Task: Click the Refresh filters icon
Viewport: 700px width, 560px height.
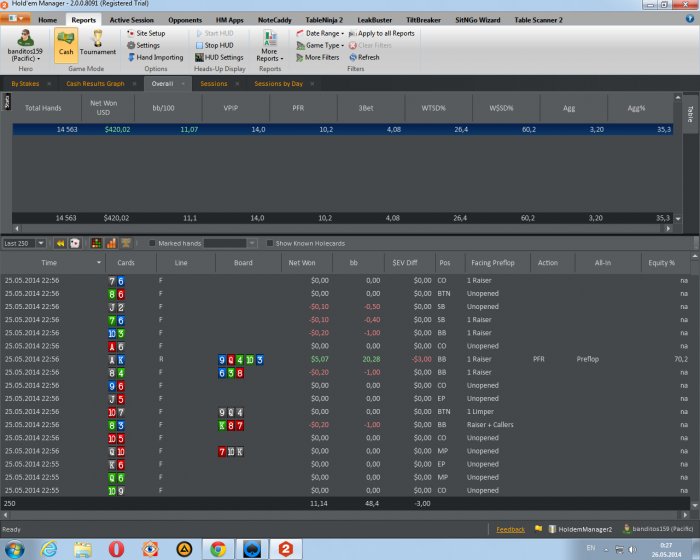Action: [x=355, y=57]
